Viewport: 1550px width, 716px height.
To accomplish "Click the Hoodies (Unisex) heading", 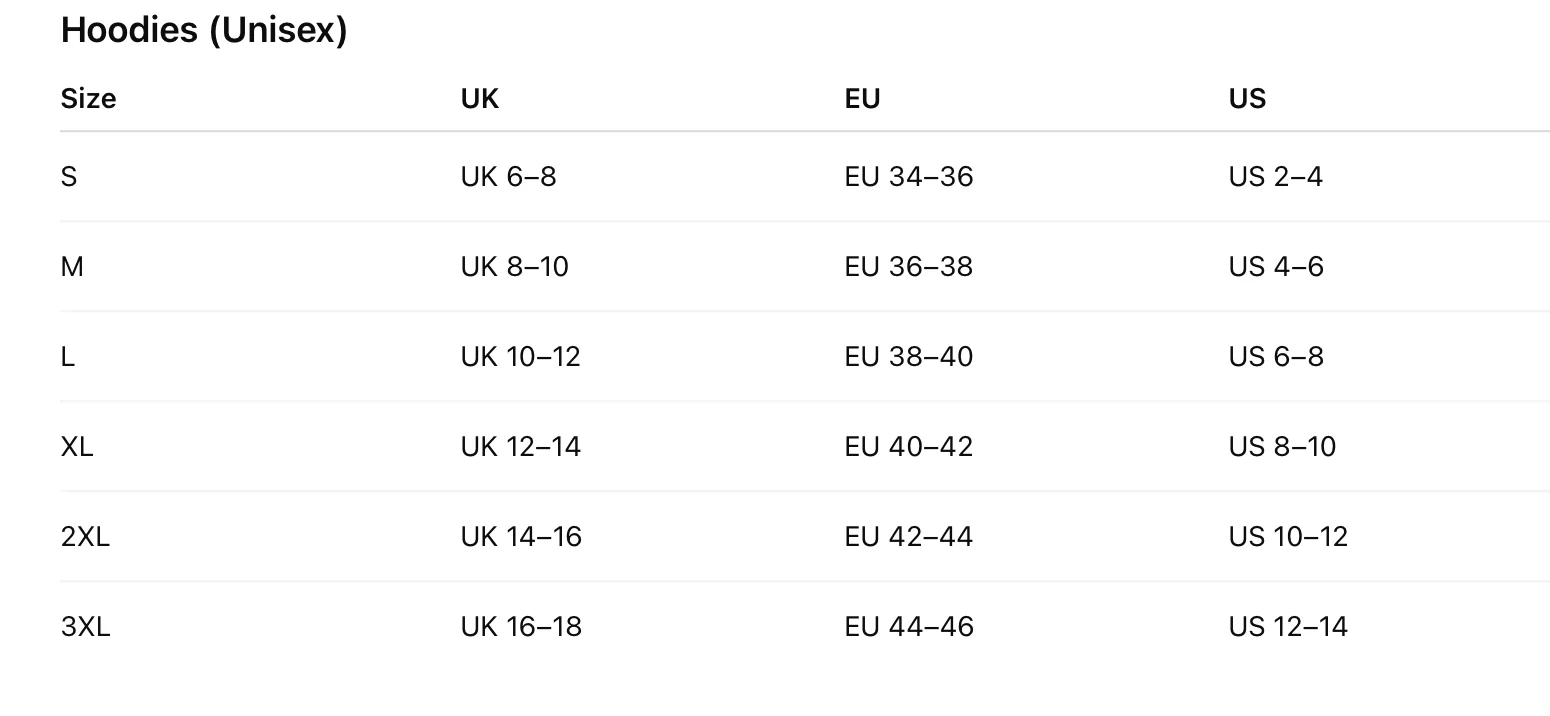I will 204,30.
